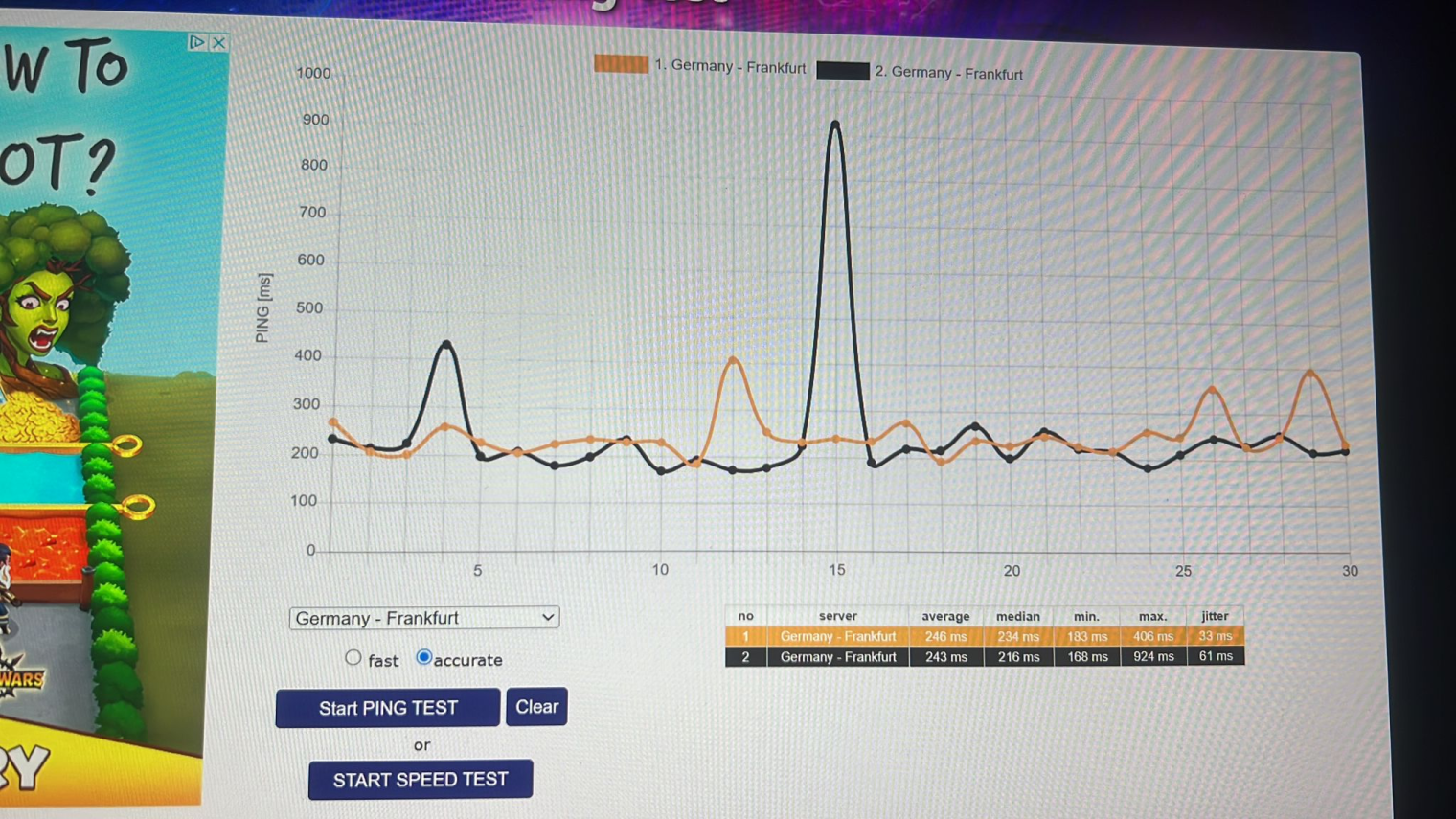The width and height of the screenshot is (1456, 819).
Task: Toggle the black legend swatch for series 2
Action: click(842, 71)
